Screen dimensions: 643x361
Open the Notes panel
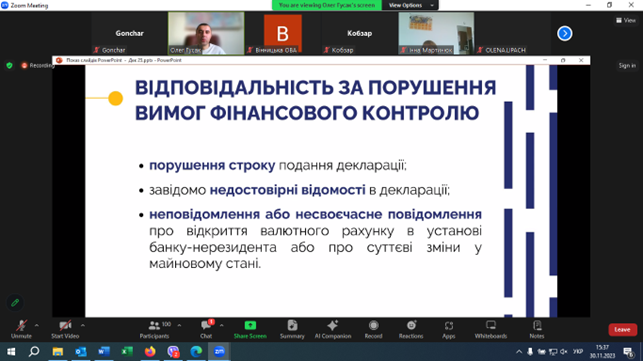tap(537, 329)
